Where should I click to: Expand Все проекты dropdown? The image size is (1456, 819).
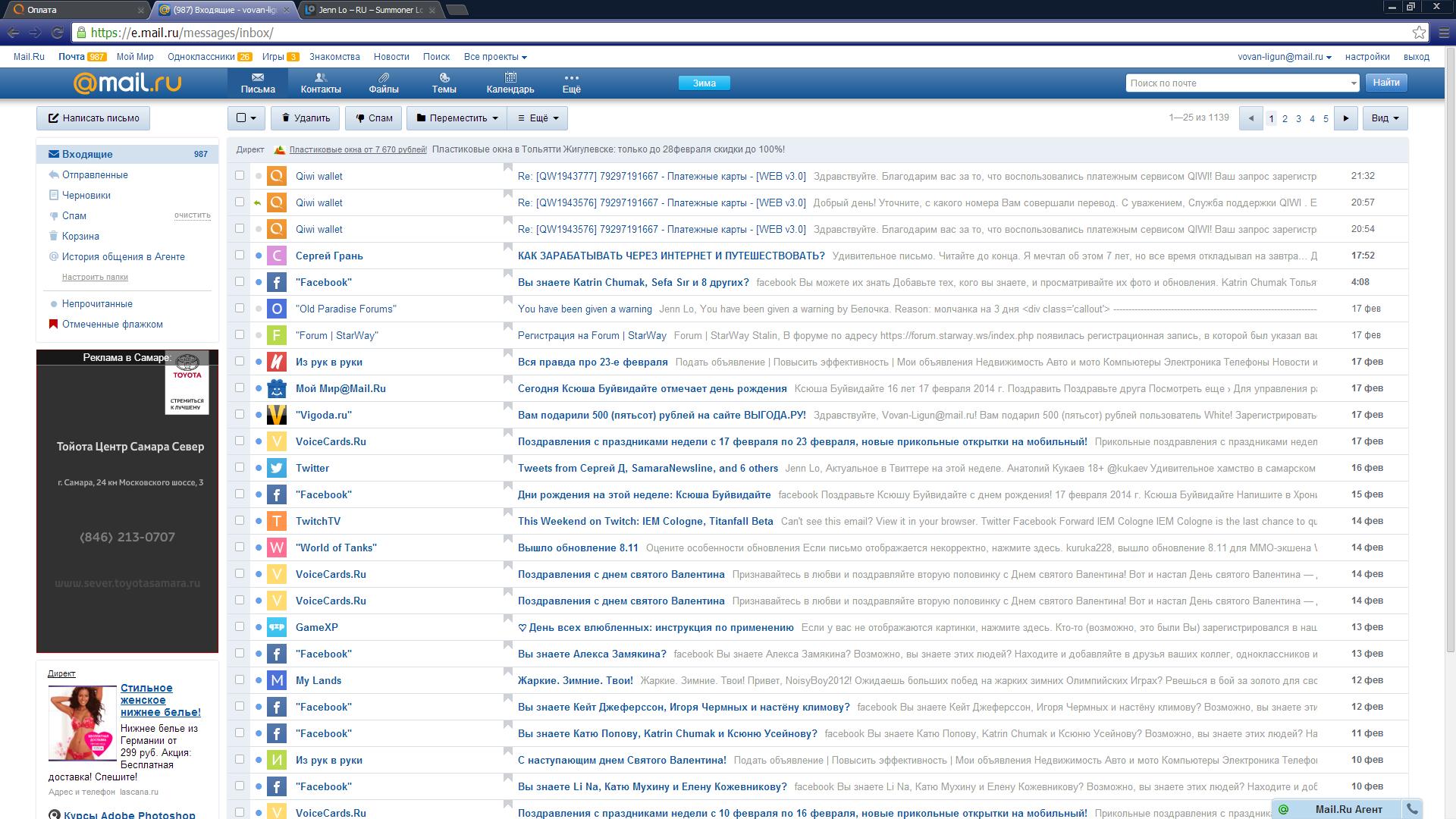point(495,57)
